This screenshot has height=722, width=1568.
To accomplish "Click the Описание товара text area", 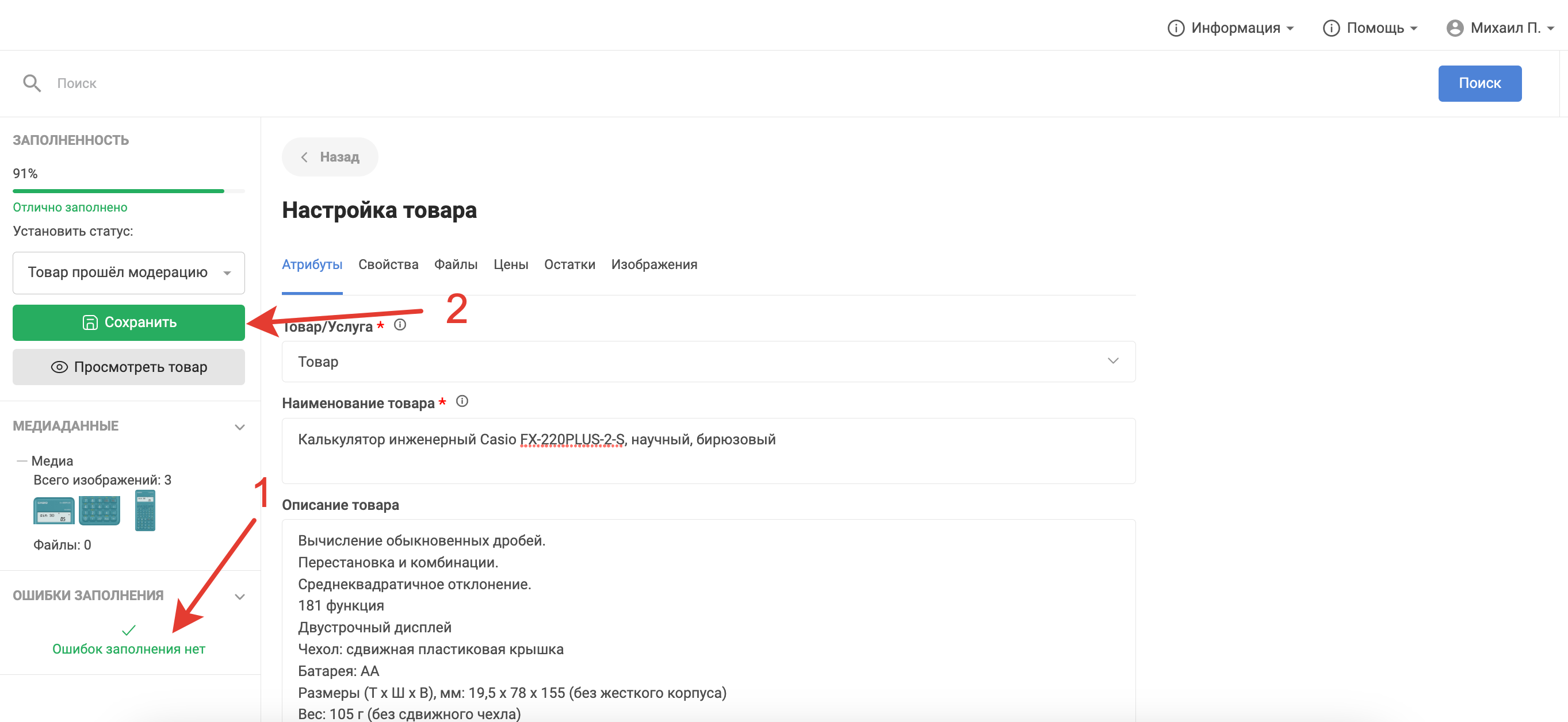I will tap(708, 620).
